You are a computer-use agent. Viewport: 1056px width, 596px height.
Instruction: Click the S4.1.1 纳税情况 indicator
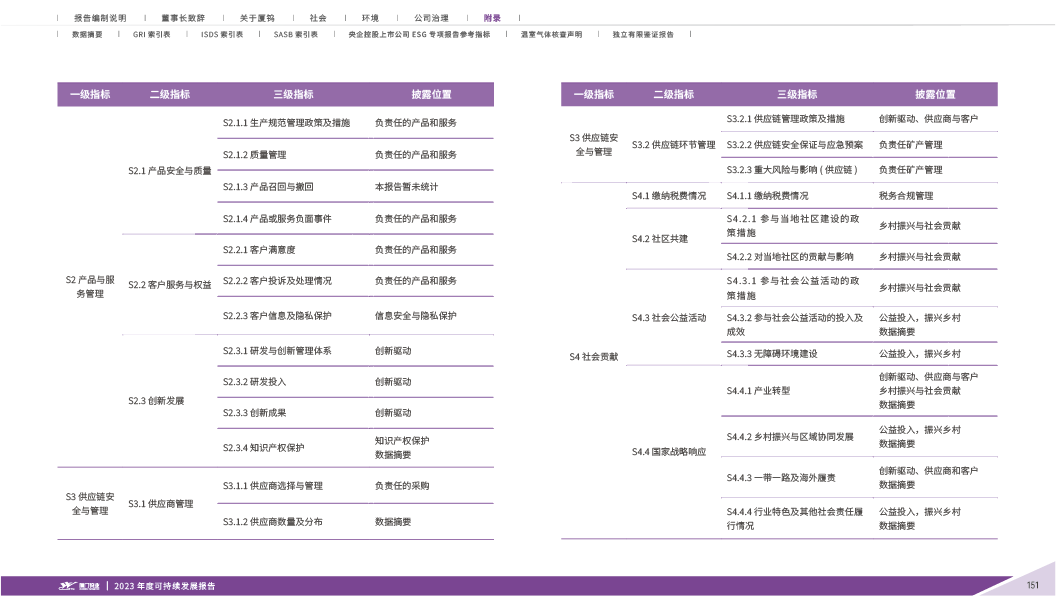[x=767, y=196]
